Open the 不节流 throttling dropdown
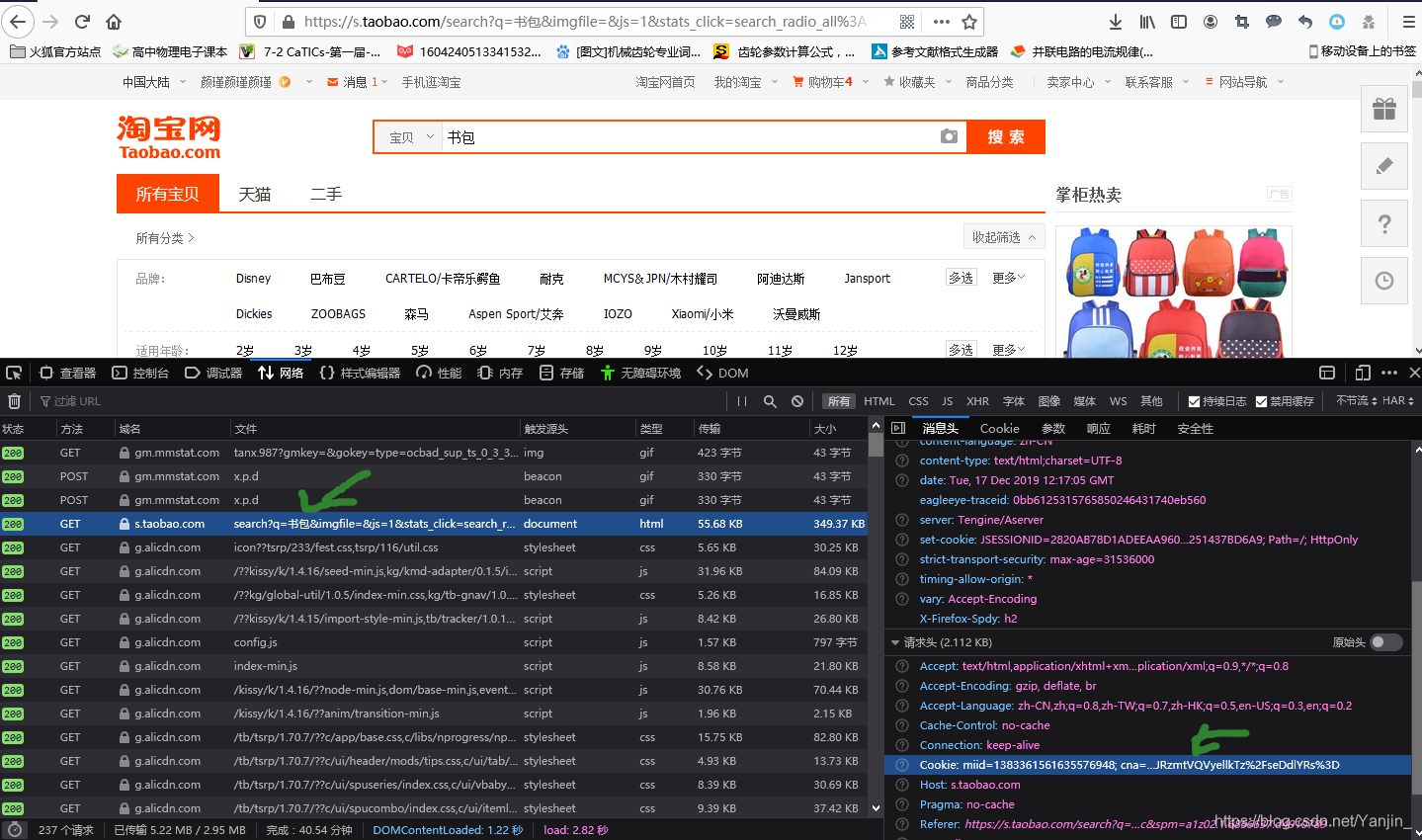1422x840 pixels. click(x=1357, y=400)
